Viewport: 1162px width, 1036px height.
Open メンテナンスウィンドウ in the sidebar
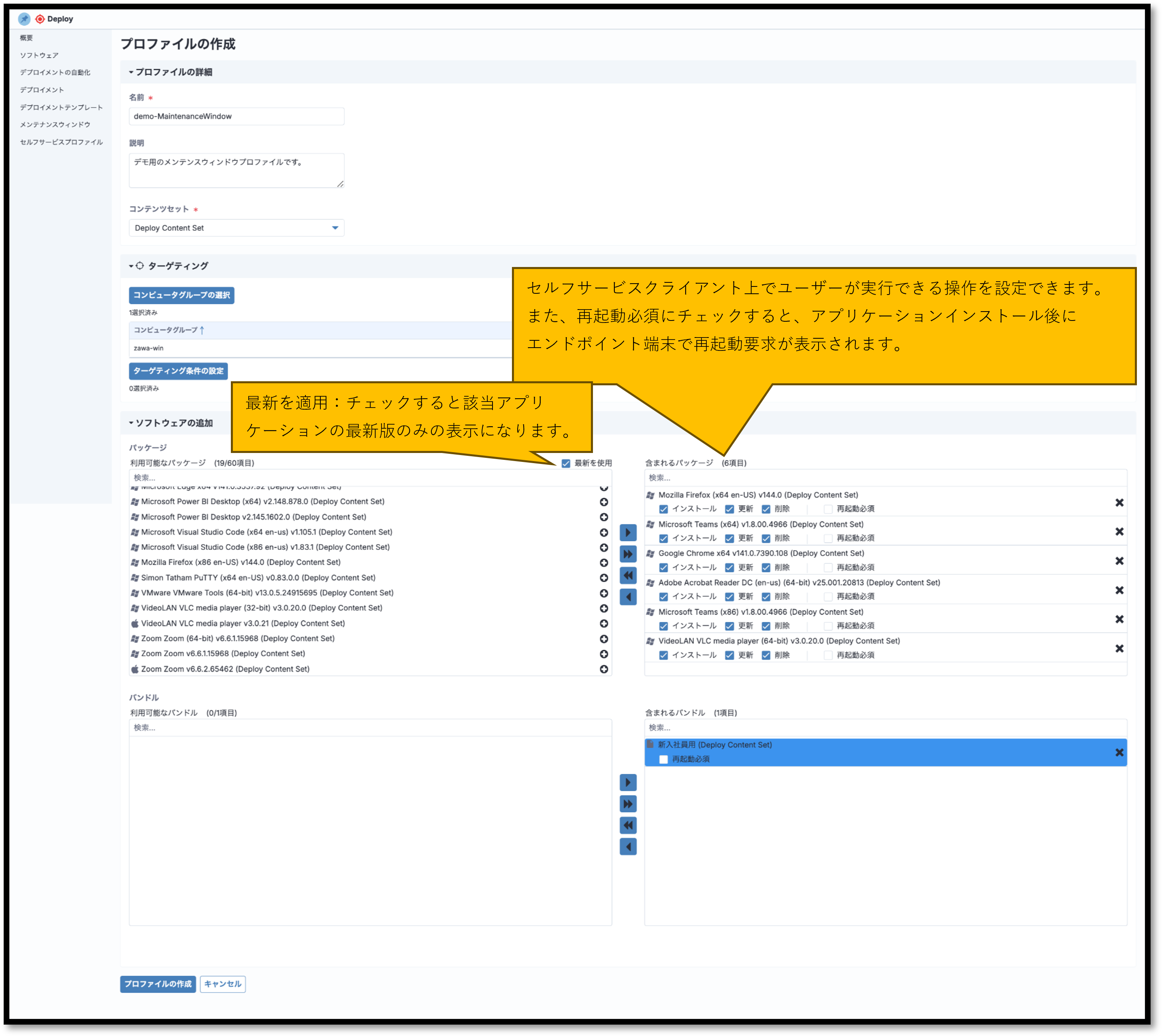(x=55, y=125)
